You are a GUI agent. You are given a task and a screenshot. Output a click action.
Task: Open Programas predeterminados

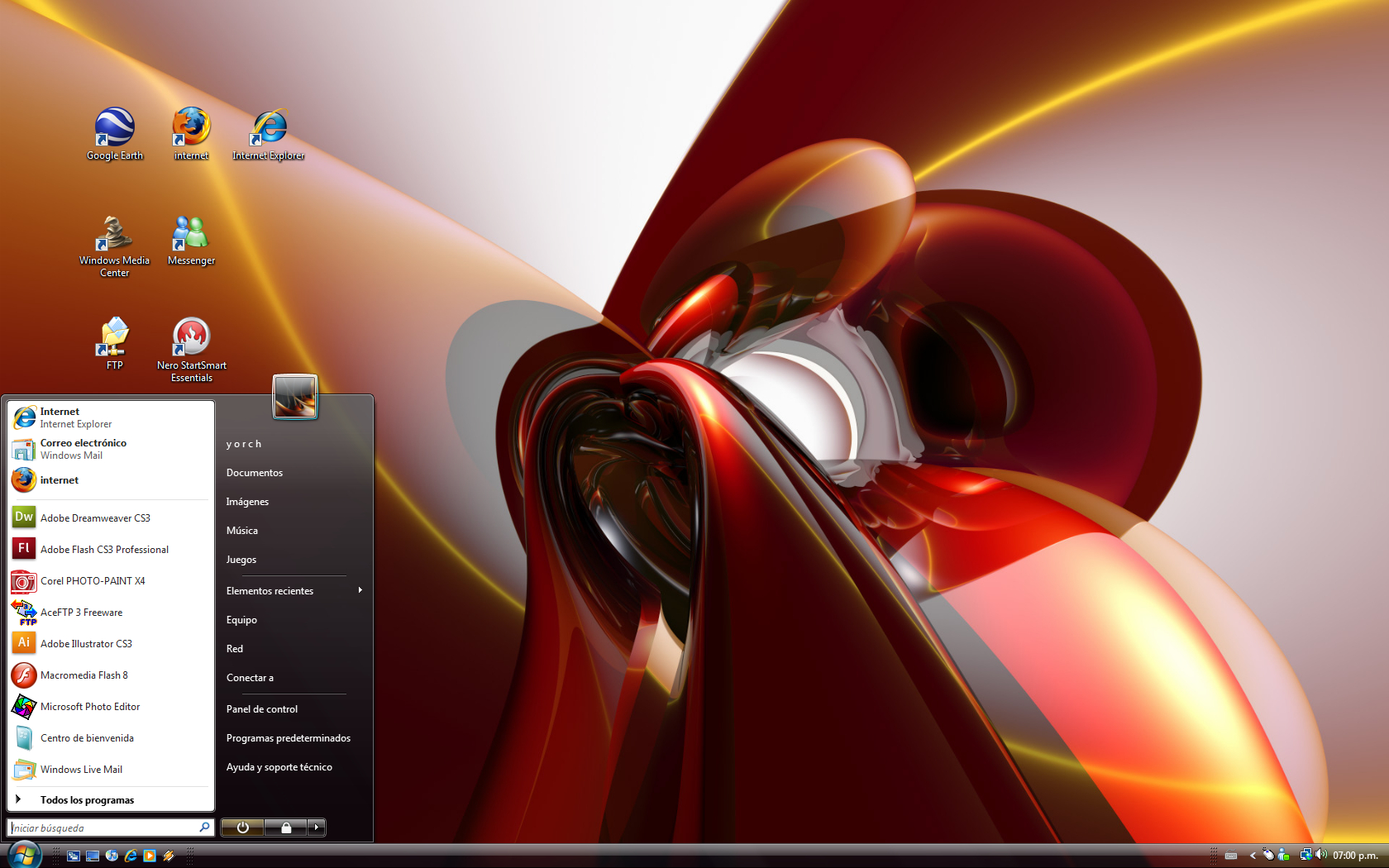click(x=289, y=738)
